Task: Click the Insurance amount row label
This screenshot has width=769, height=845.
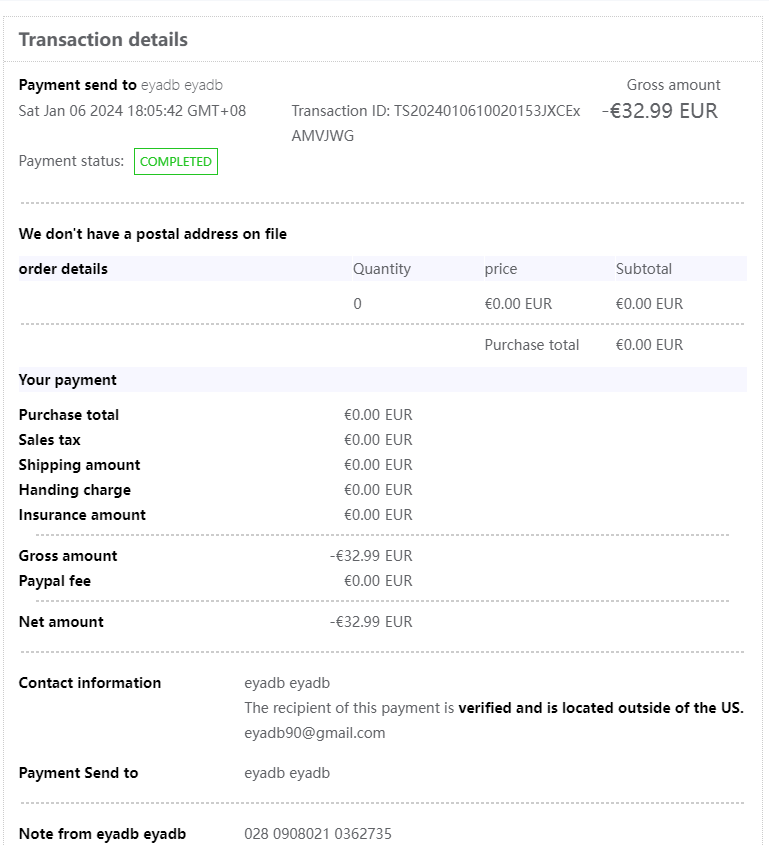Action: tap(82, 515)
